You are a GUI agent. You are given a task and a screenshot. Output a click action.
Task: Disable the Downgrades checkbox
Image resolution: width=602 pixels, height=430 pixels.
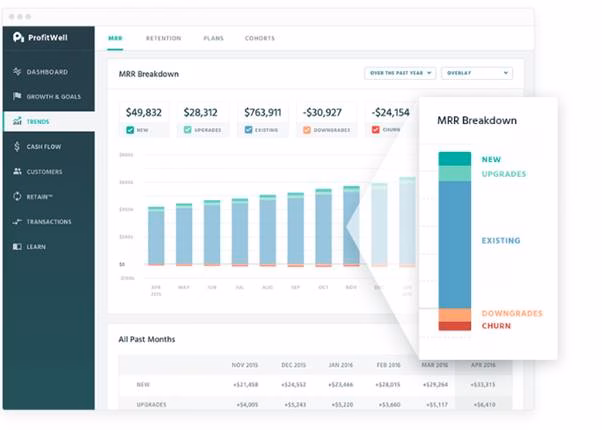point(307,130)
